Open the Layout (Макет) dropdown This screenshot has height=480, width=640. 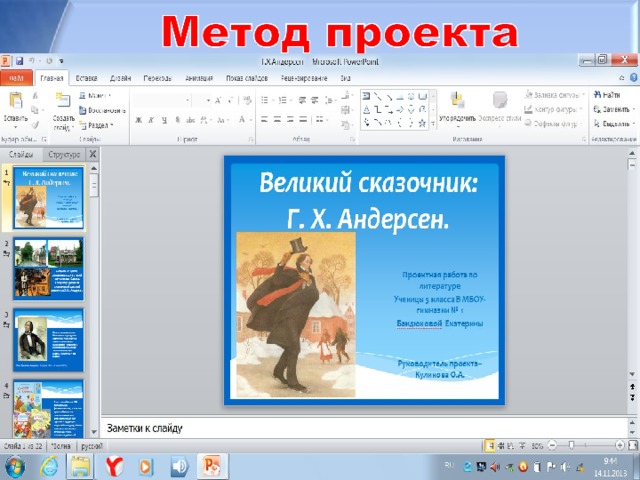96,96
